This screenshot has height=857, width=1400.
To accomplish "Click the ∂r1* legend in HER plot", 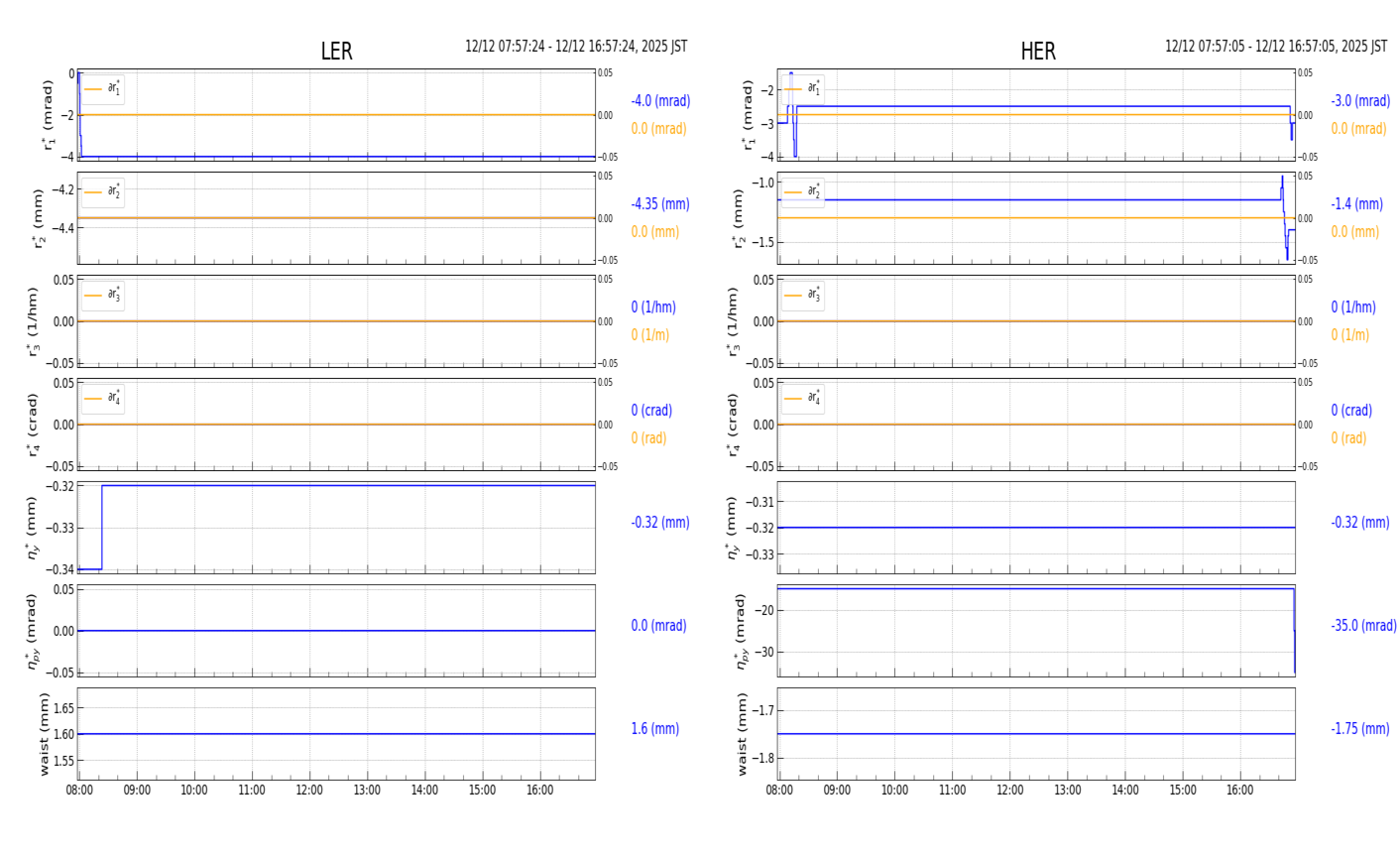I will coord(803,89).
